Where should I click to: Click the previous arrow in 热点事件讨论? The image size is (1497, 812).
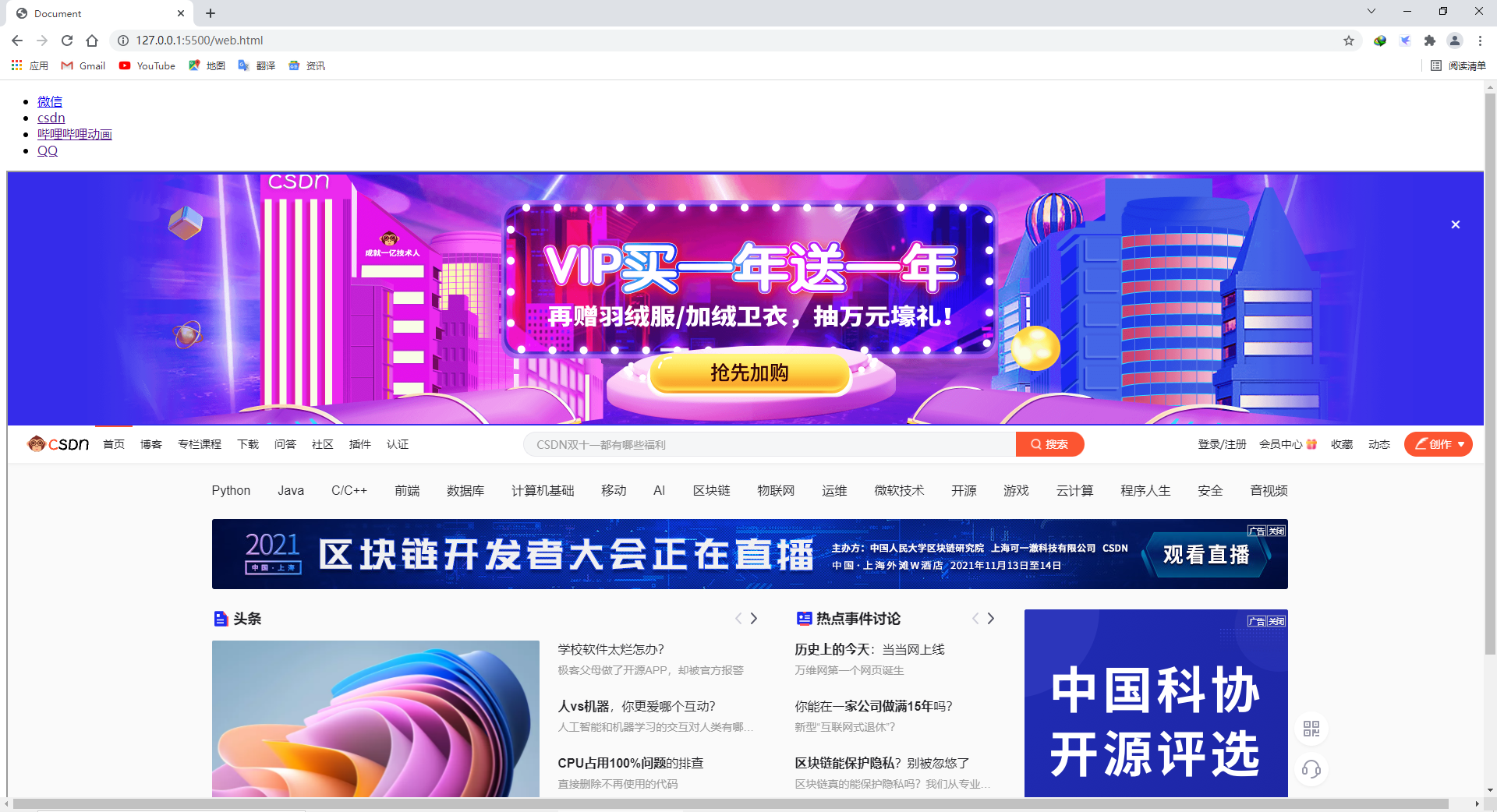pos(975,618)
